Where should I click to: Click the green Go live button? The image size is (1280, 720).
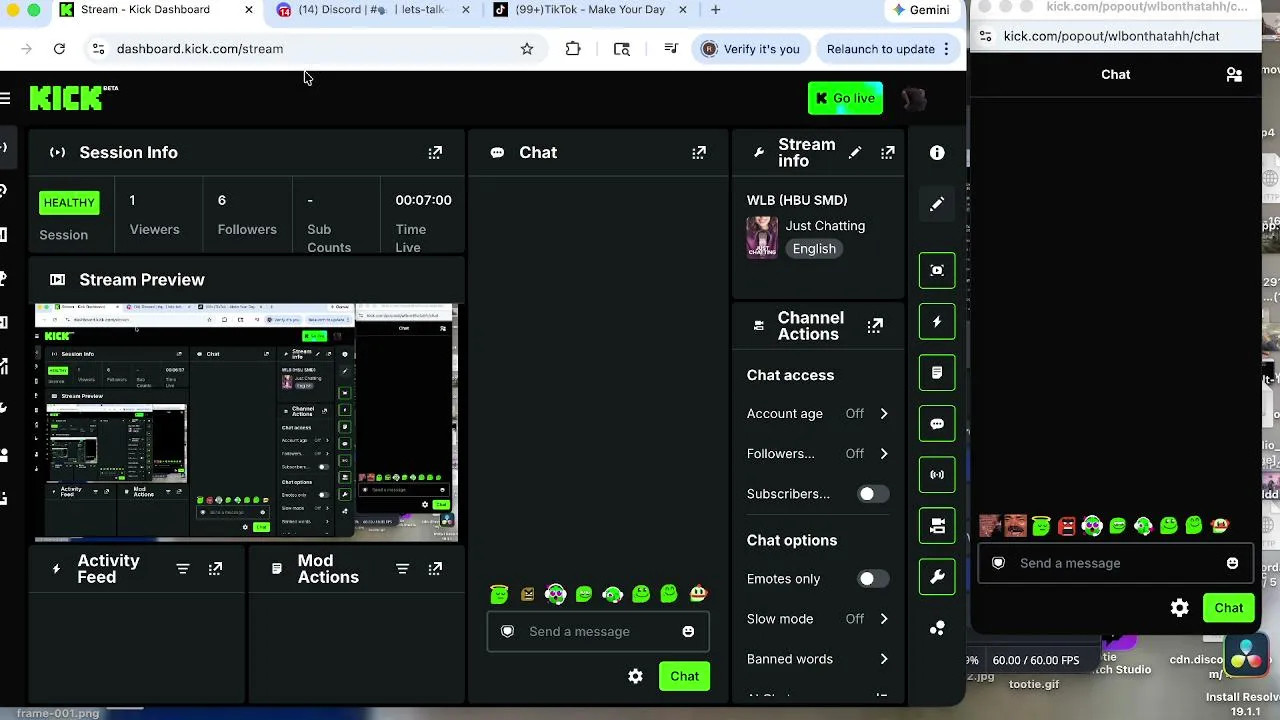pyautogui.click(x=845, y=98)
